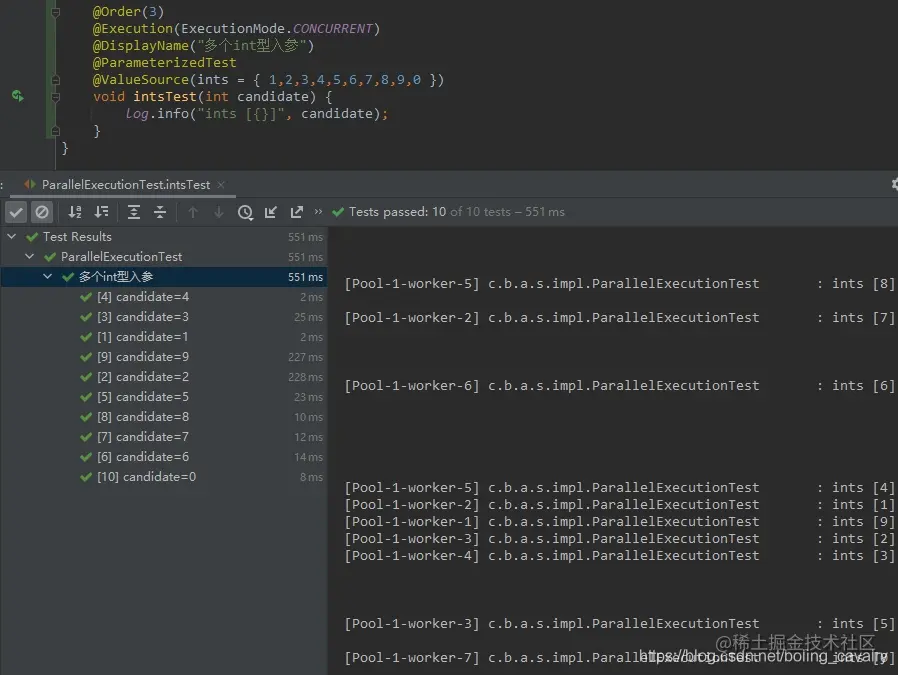
Task: Collapse all test result nodes
Action: (160, 212)
